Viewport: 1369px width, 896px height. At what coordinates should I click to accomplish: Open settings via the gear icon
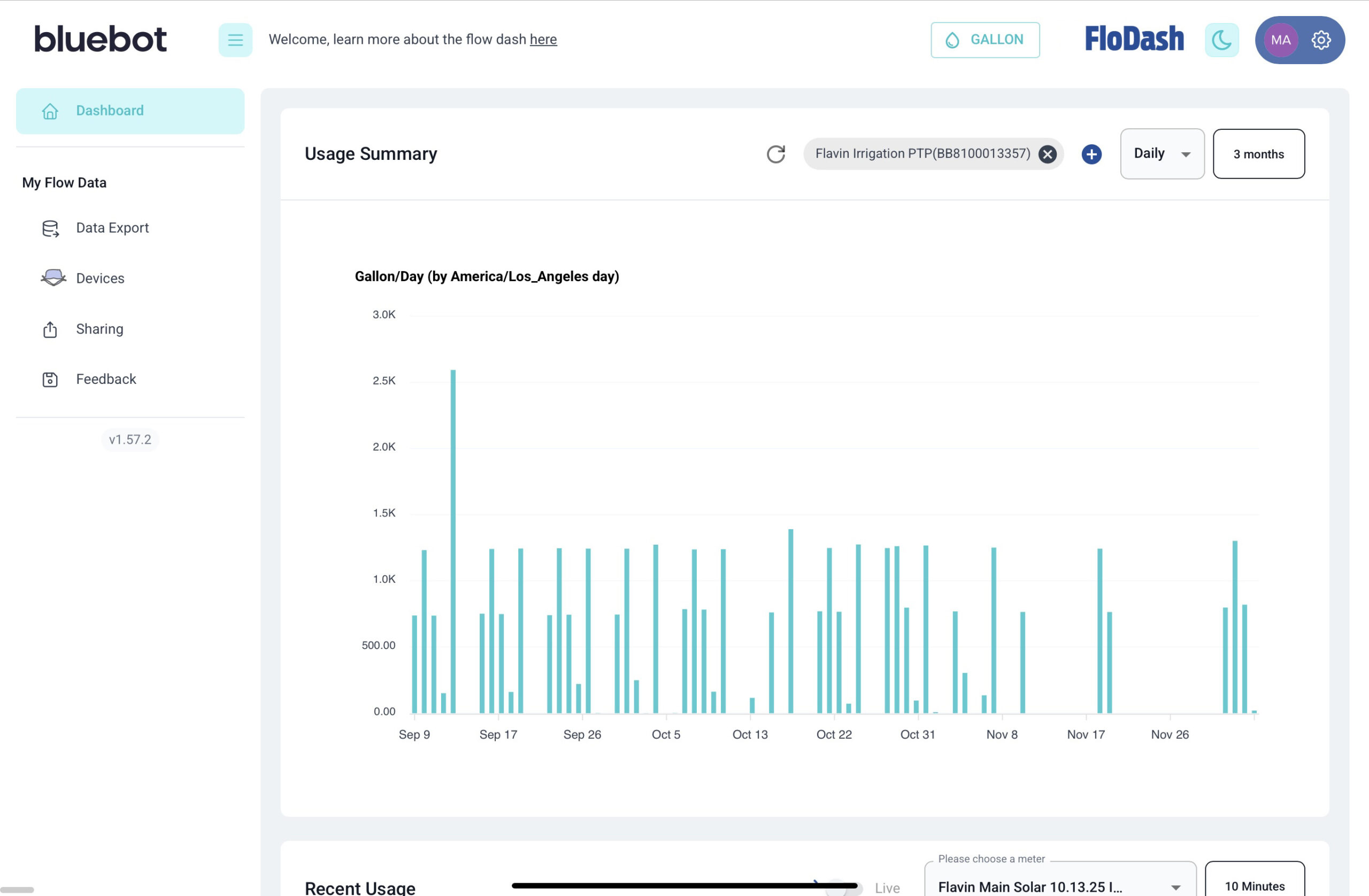[x=1321, y=40]
